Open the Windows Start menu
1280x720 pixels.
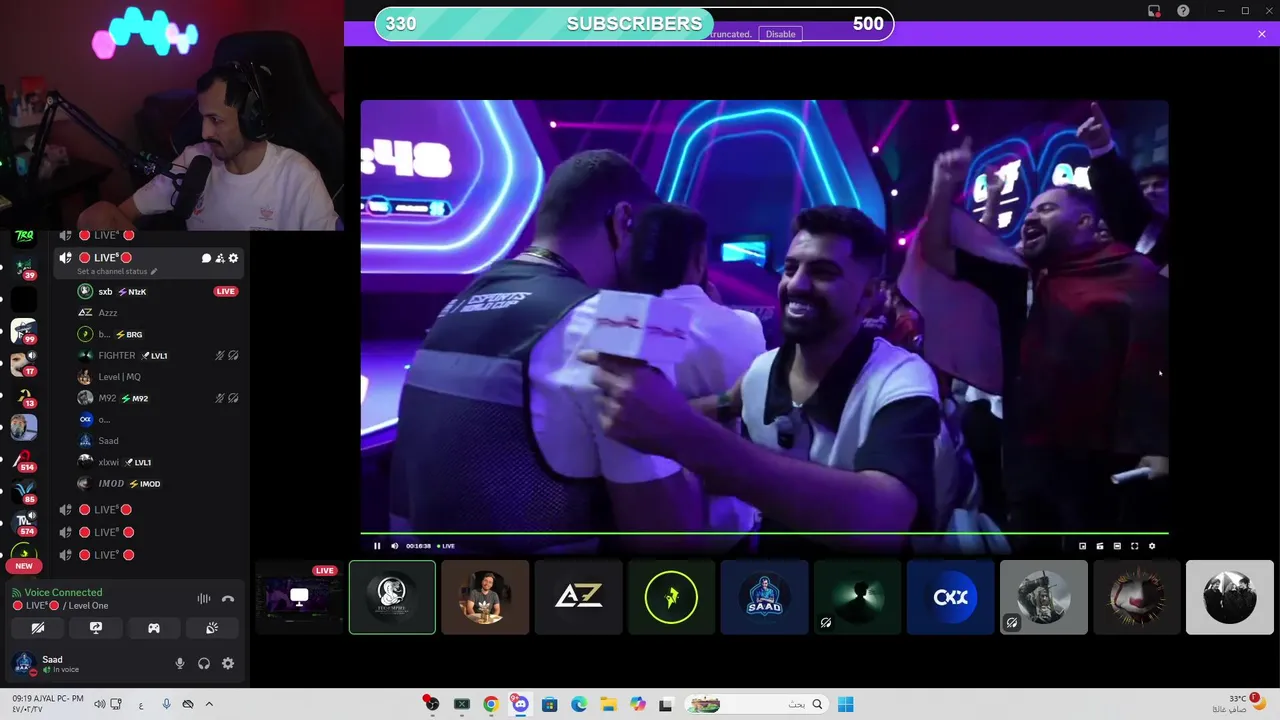tap(846, 704)
